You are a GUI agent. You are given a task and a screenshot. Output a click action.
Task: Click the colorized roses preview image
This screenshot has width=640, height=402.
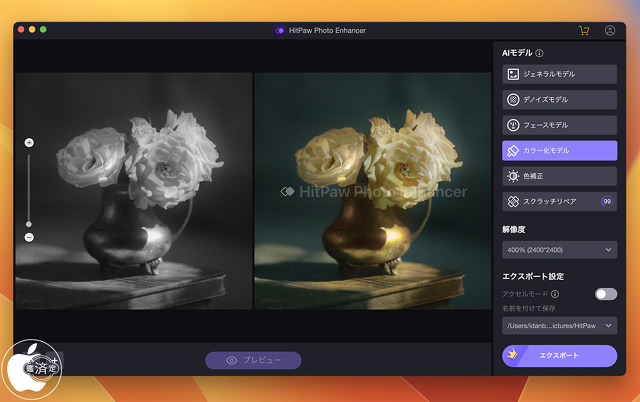tap(373, 191)
